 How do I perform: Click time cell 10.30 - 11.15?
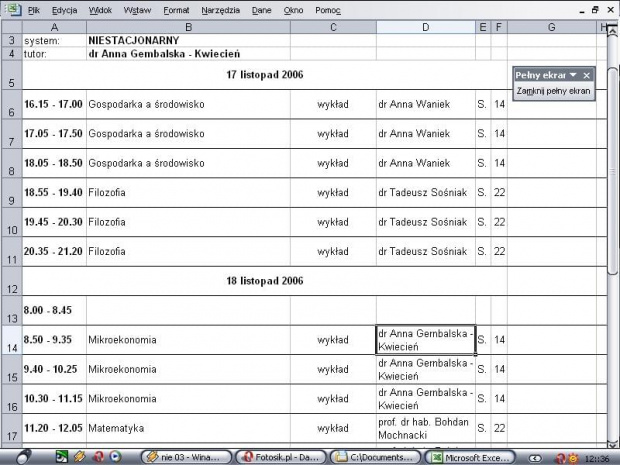tap(54, 399)
